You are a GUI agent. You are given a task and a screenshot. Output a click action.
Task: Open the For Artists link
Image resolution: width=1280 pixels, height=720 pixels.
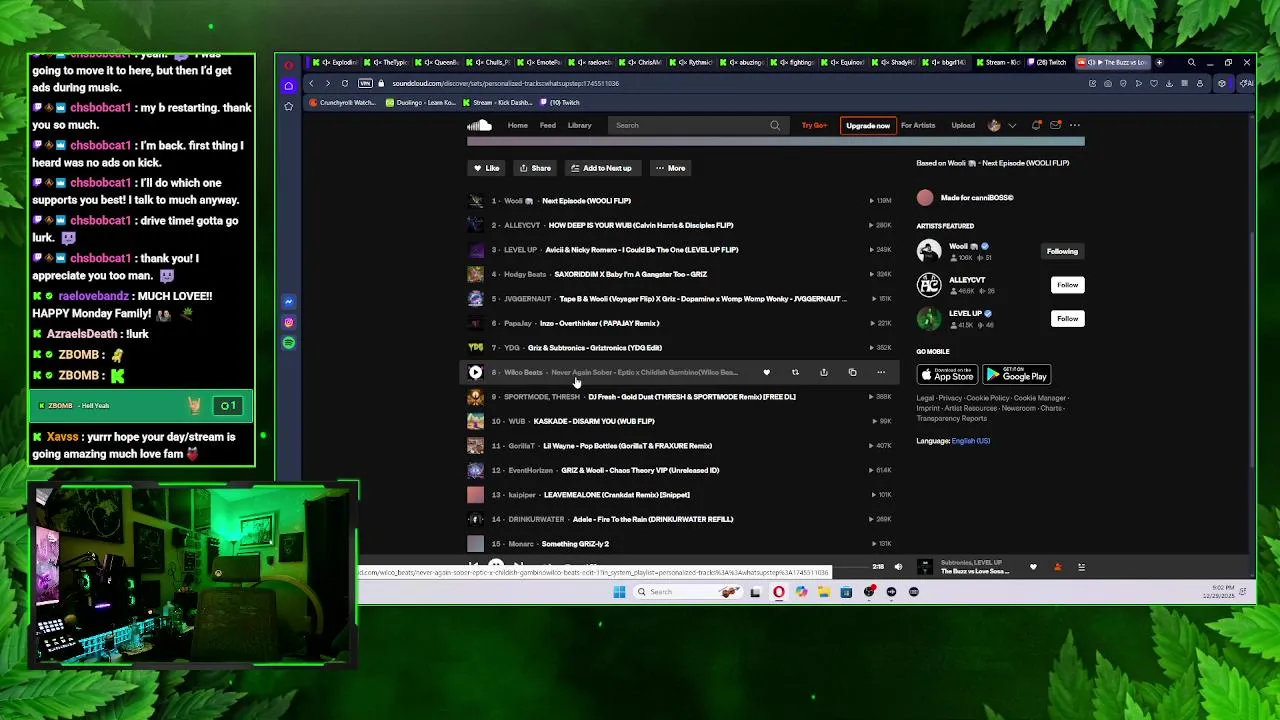917,125
